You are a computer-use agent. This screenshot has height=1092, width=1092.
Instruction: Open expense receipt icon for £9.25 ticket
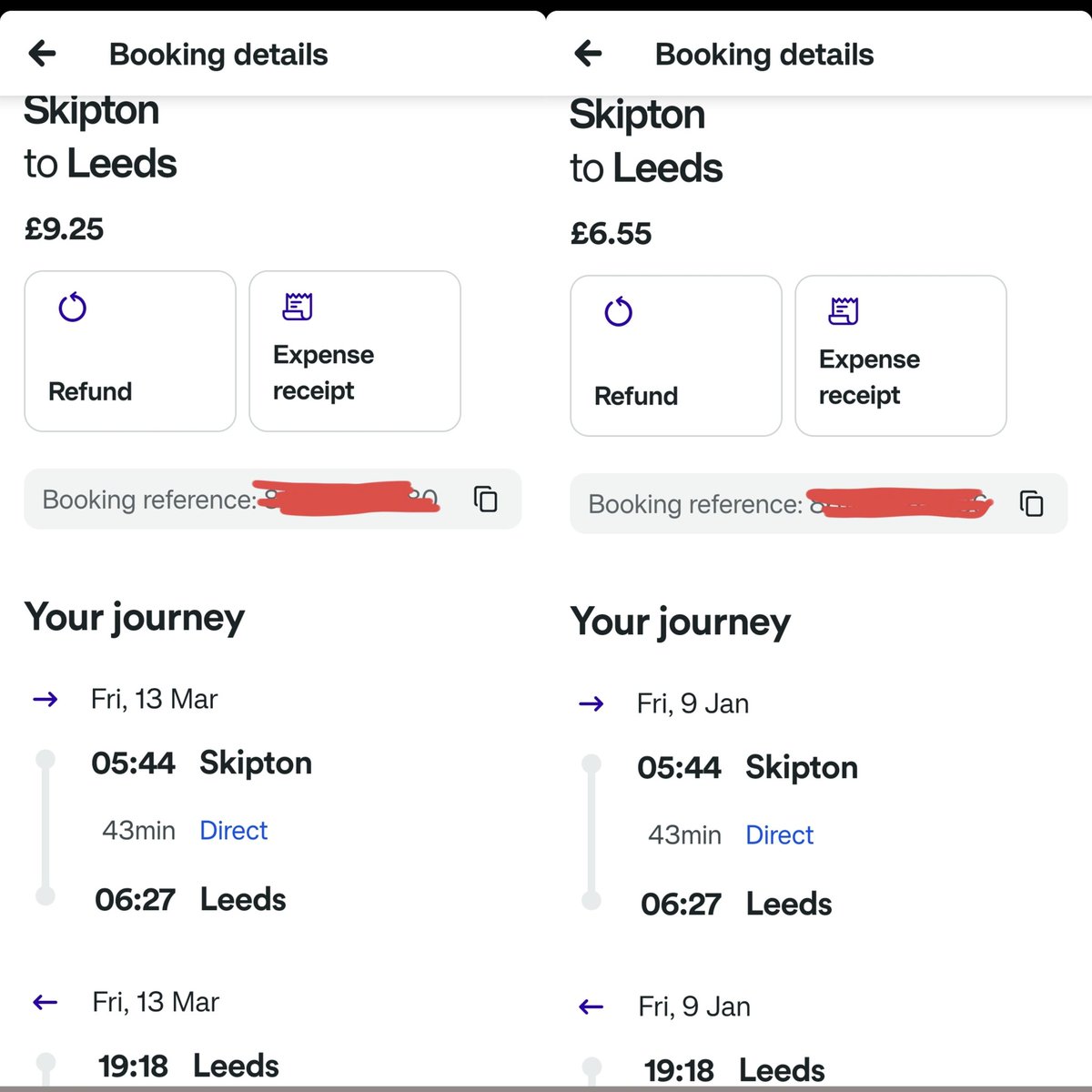tap(298, 307)
